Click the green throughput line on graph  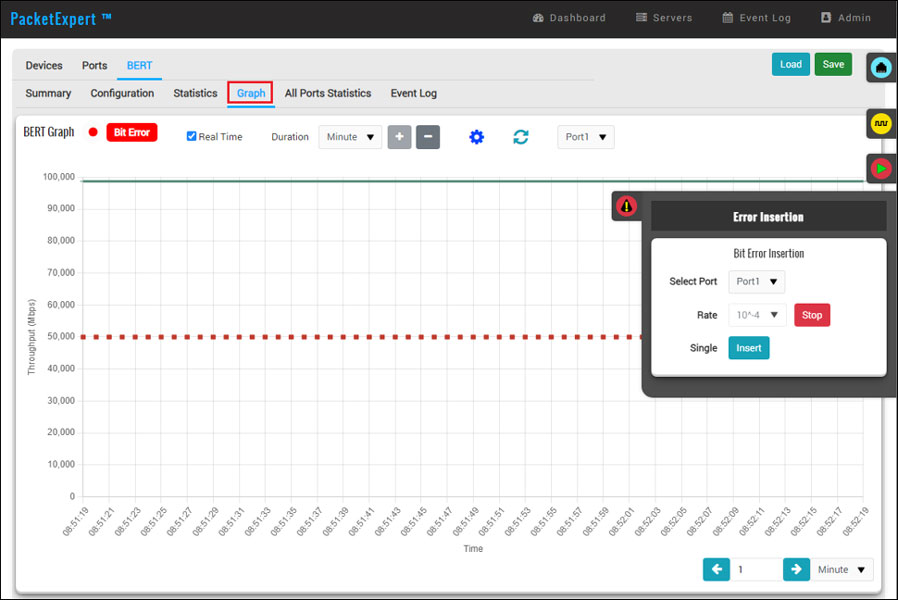pos(473,181)
